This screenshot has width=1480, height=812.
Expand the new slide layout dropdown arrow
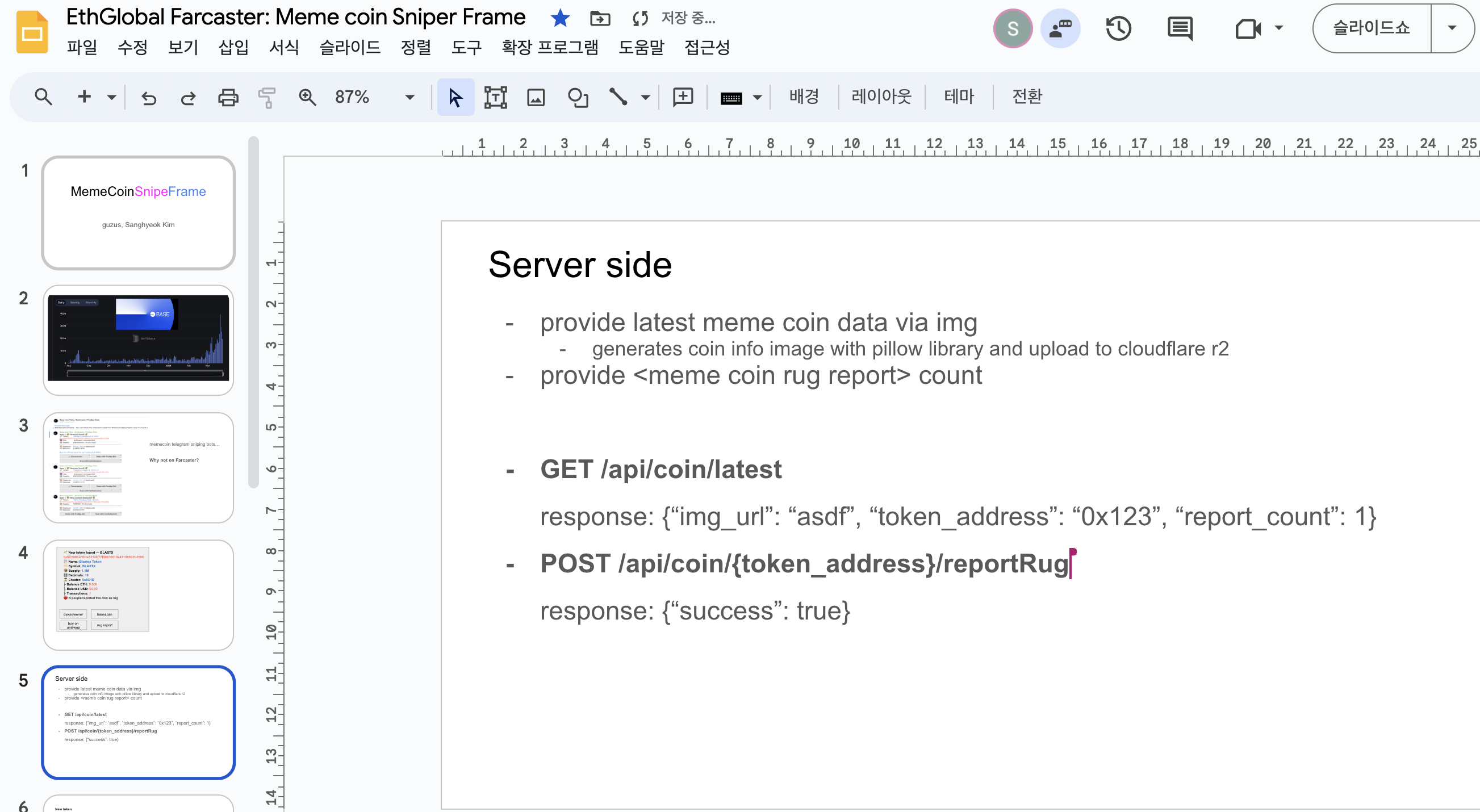click(x=112, y=97)
